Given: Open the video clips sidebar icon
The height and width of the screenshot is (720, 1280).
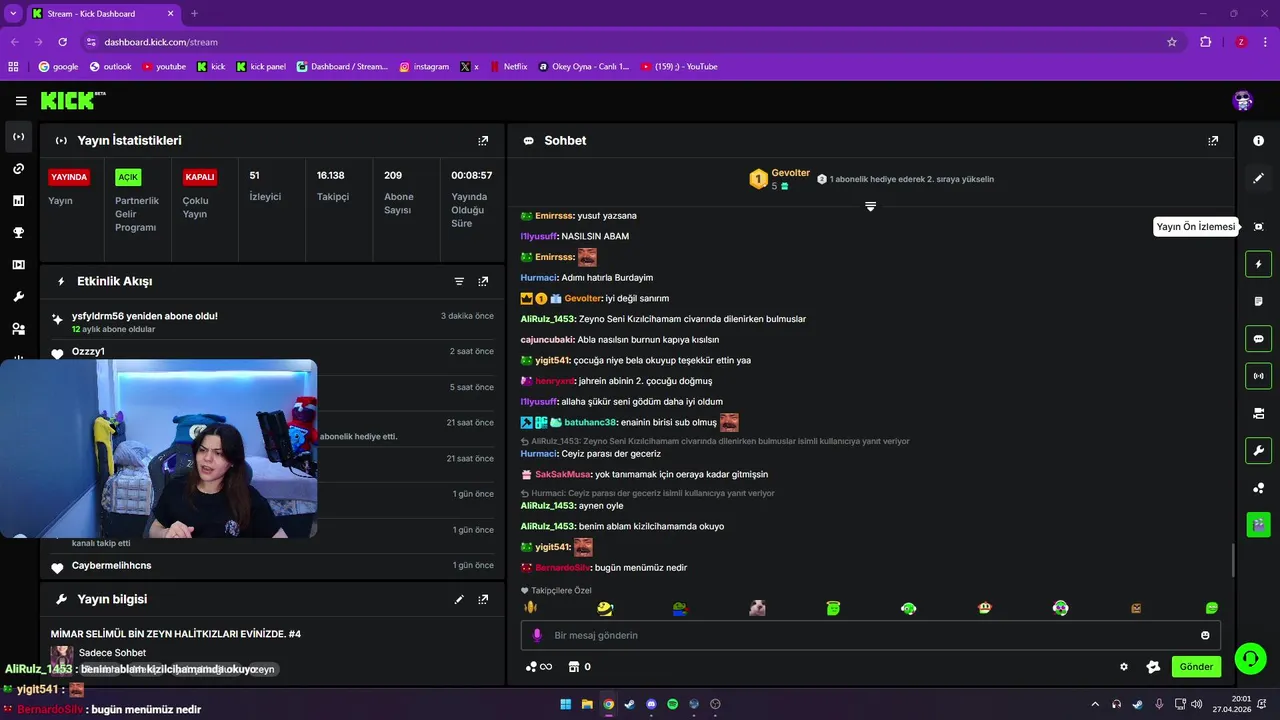Looking at the screenshot, I should click(18, 265).
